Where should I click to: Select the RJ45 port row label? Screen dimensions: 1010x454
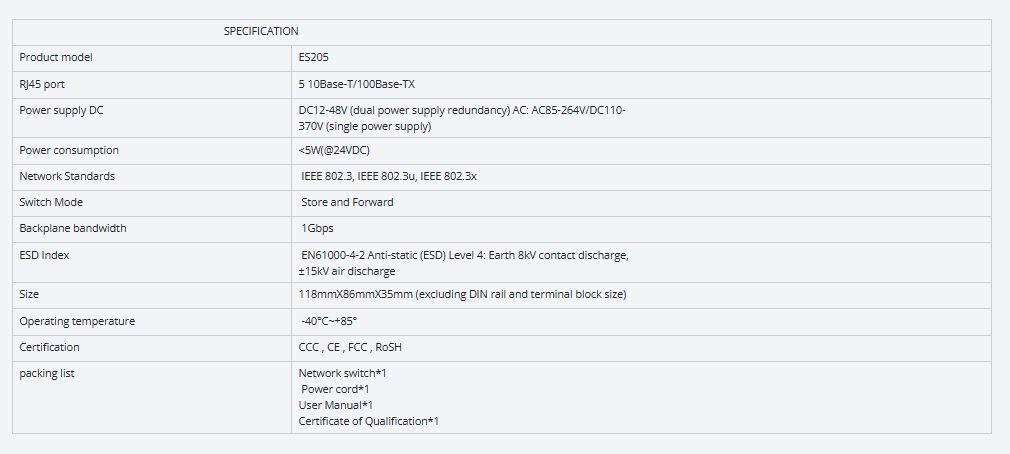click(42, 84)
